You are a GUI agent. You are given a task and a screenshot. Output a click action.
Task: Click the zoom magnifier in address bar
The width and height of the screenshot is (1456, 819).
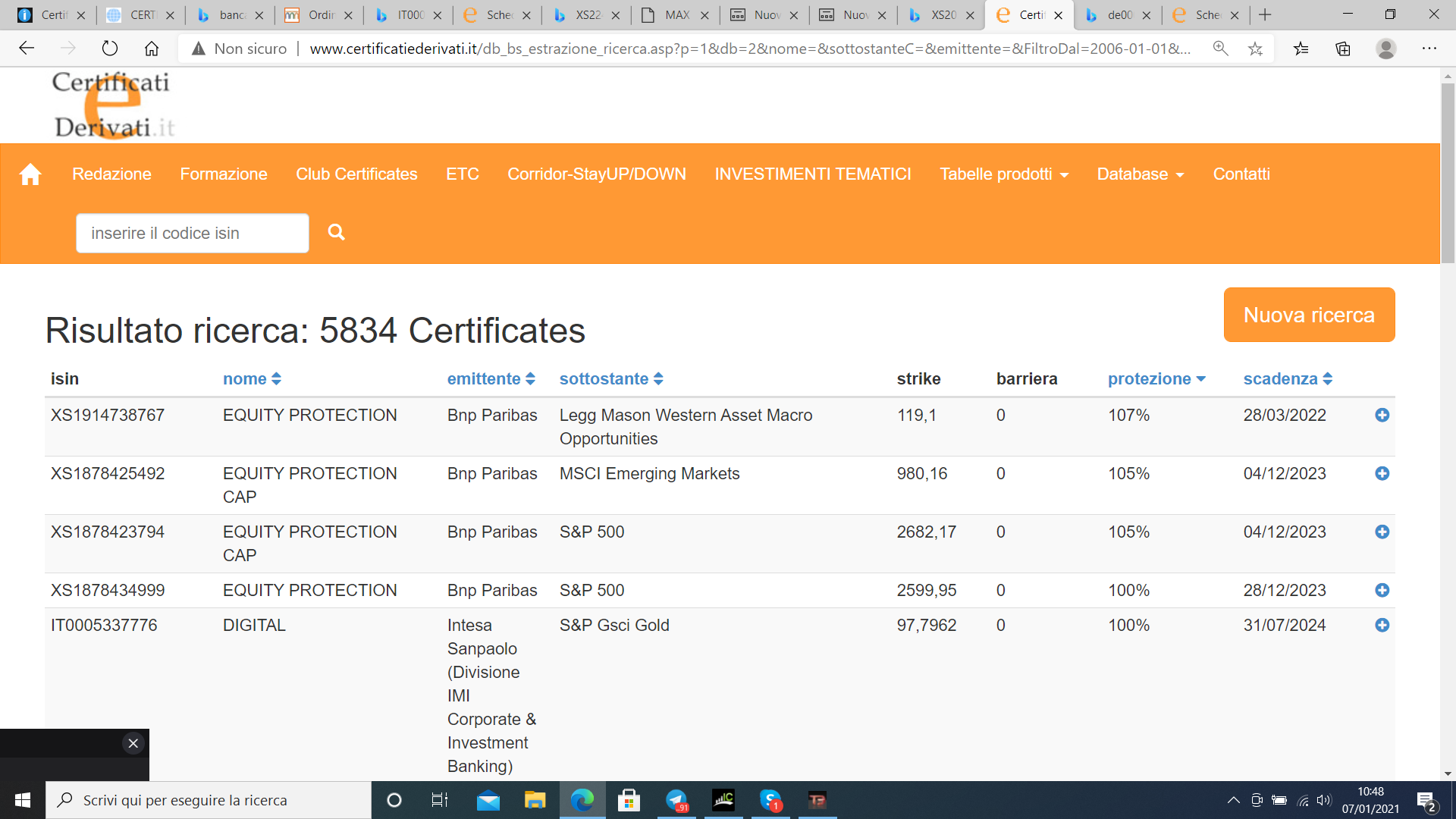click(1220, 49)
